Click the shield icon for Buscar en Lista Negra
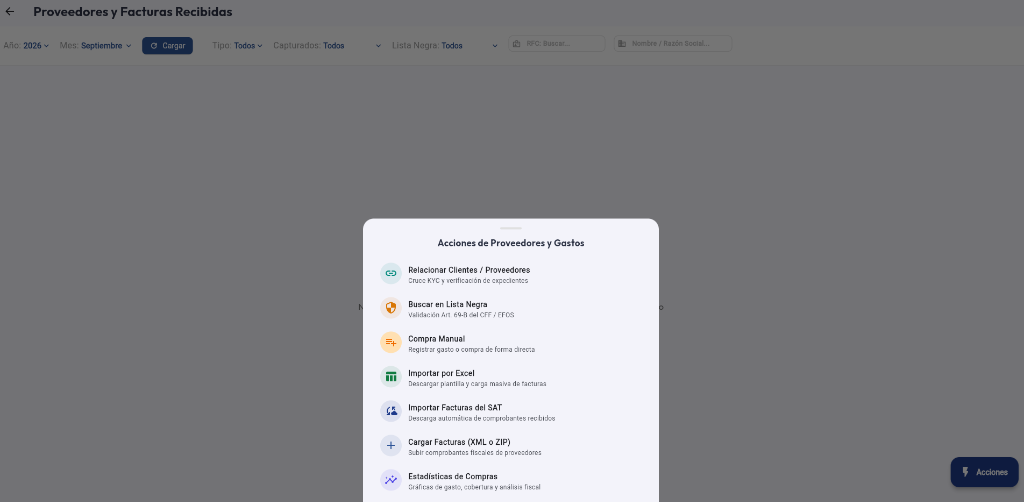Image resolution: width=1024 pixels, height=502 pixels. click(391, 308)
